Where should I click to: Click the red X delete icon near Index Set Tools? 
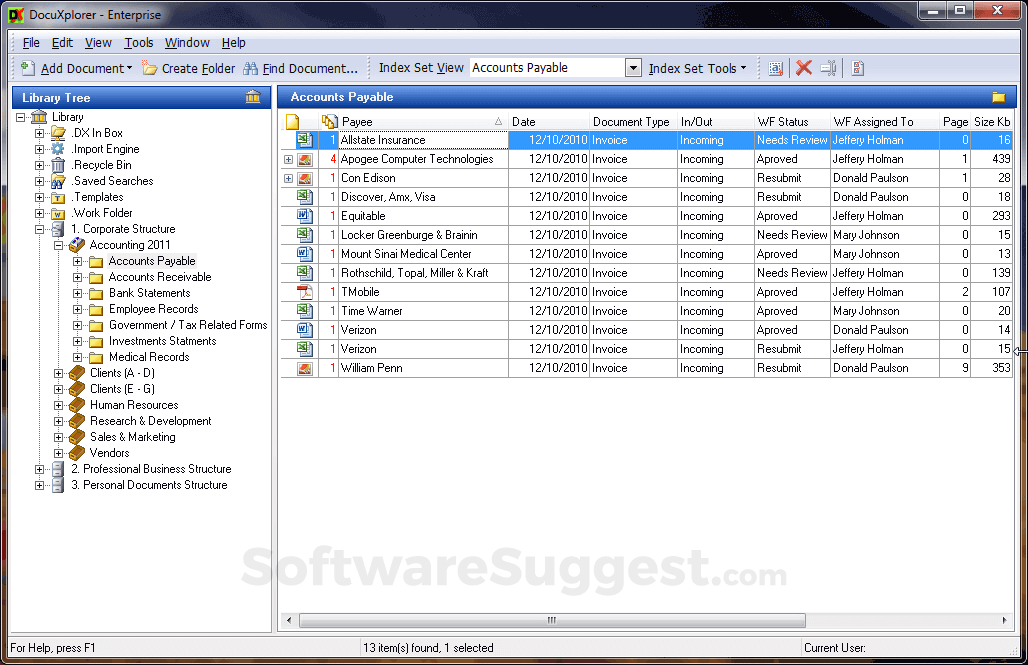[x=804, y=68]
